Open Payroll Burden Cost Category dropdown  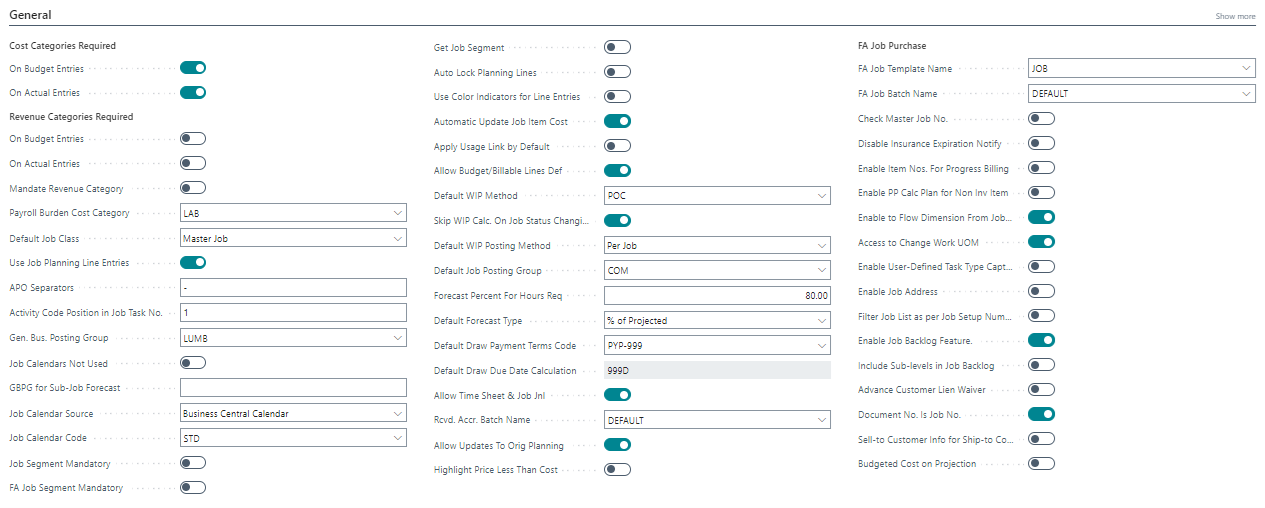tap(397, 213)
